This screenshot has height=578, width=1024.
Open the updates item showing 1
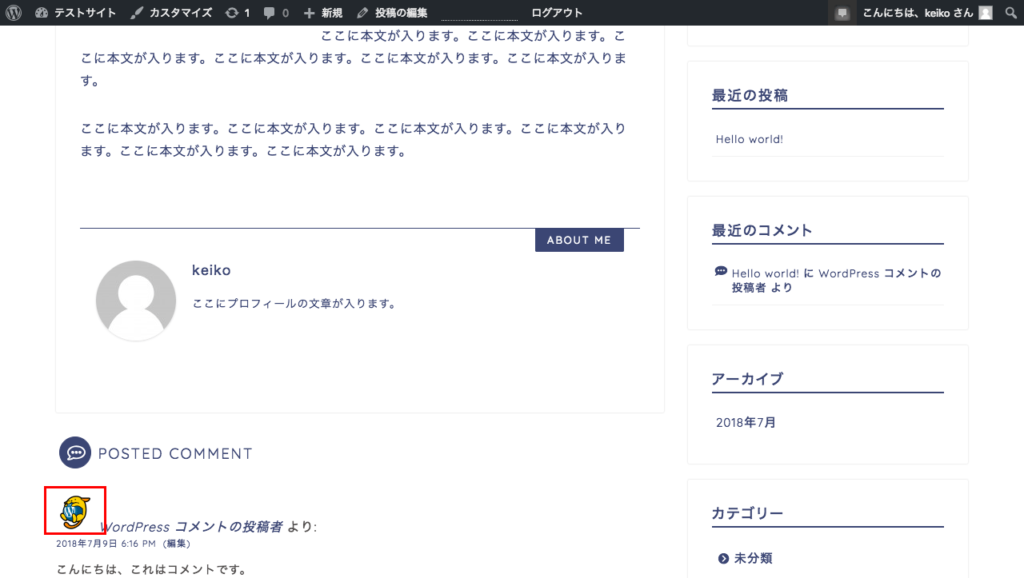pos(238,12)
